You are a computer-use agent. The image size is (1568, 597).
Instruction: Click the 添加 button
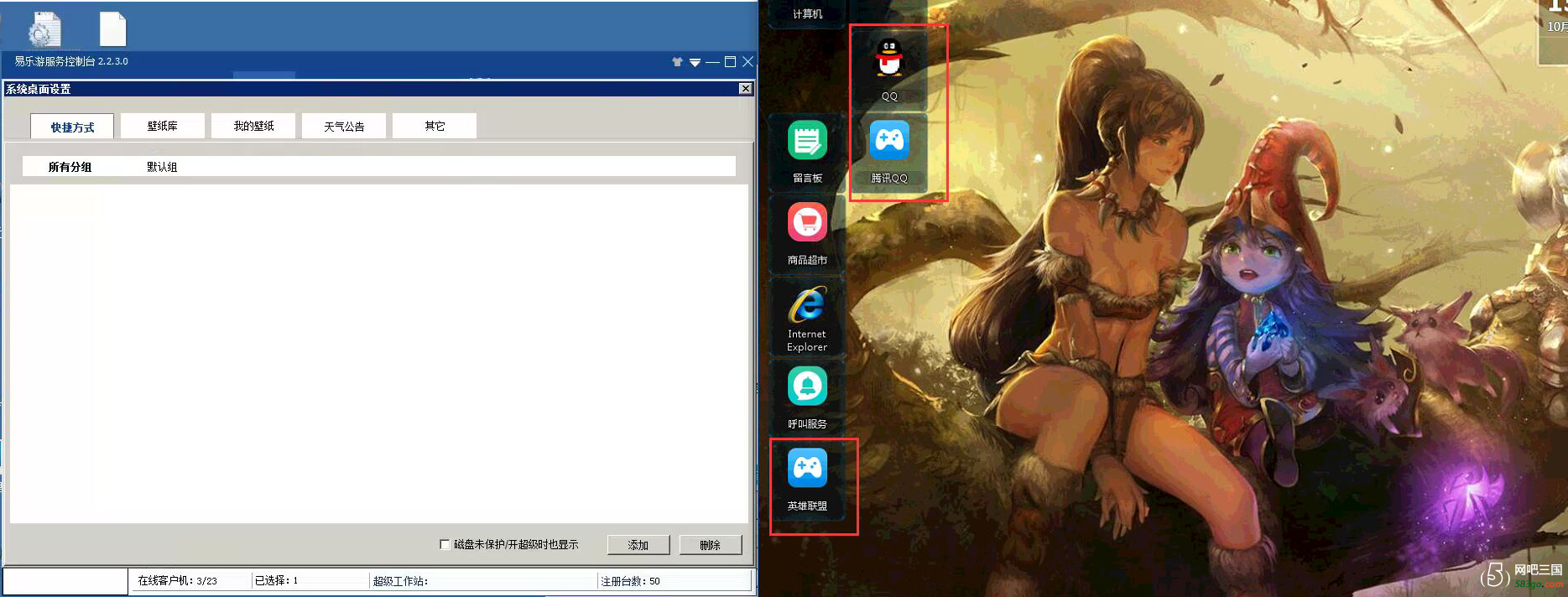coord(638,545)
